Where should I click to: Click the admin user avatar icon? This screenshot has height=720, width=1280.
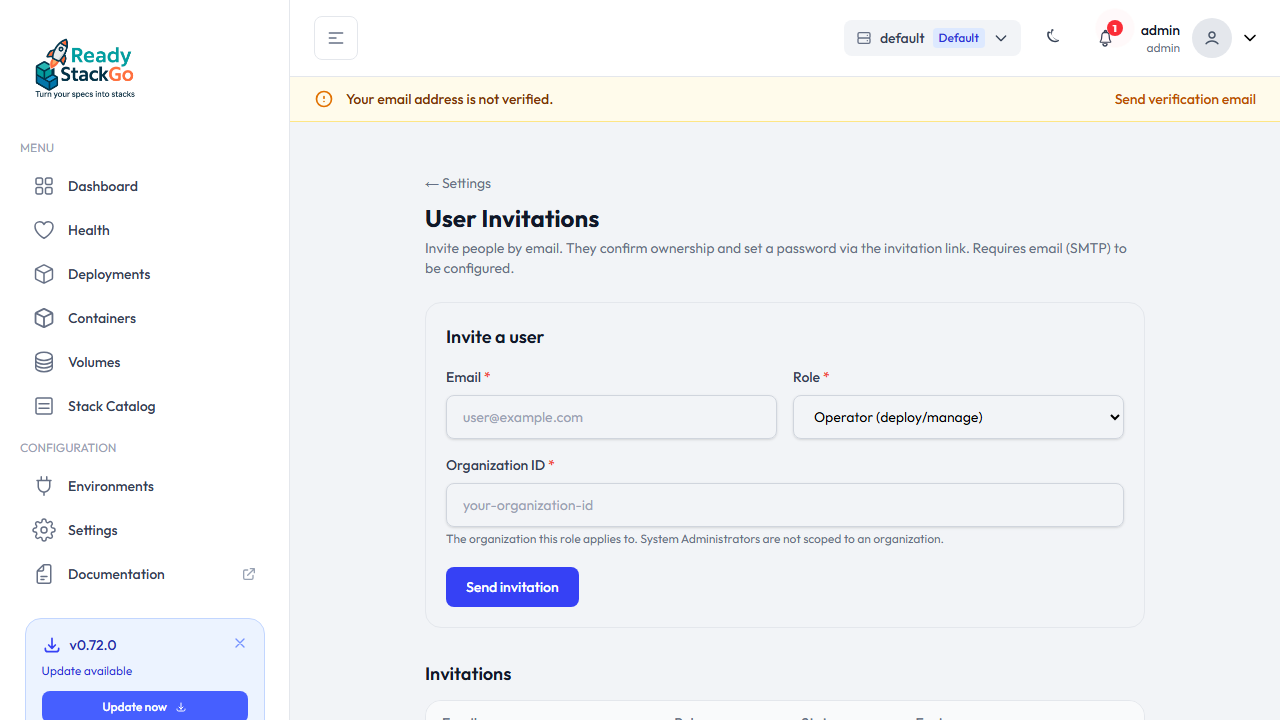[x=1212, y=38]
